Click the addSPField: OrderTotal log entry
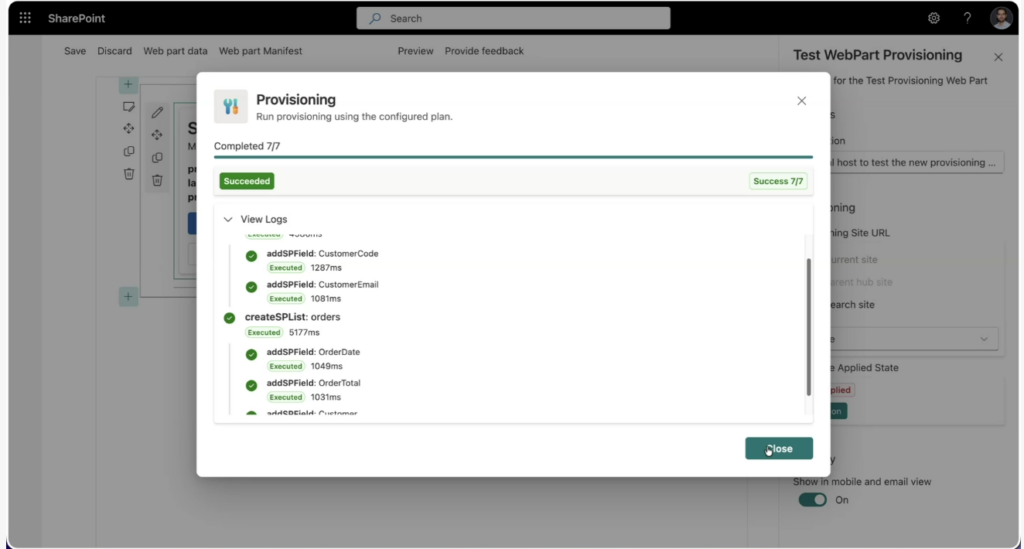 tap(313, 383)
